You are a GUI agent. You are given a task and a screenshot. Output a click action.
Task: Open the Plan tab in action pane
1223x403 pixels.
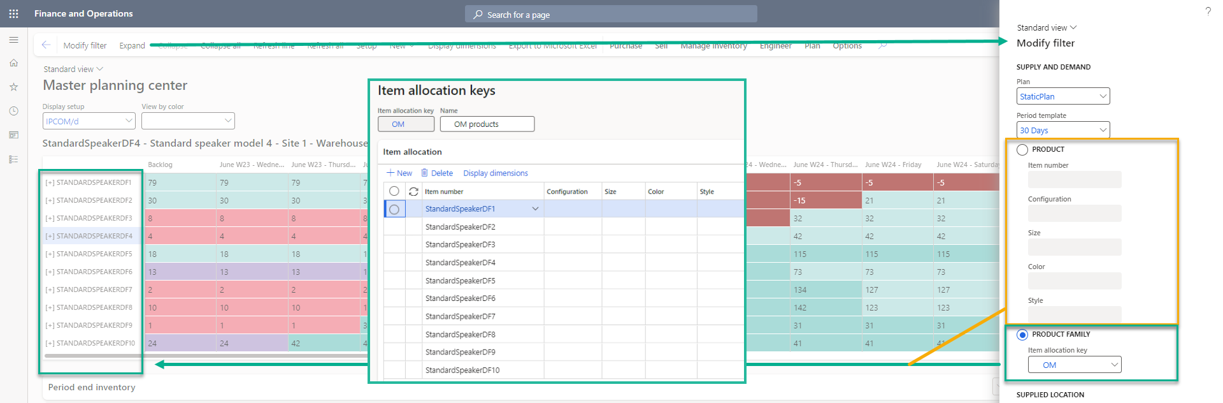(812, 46)
